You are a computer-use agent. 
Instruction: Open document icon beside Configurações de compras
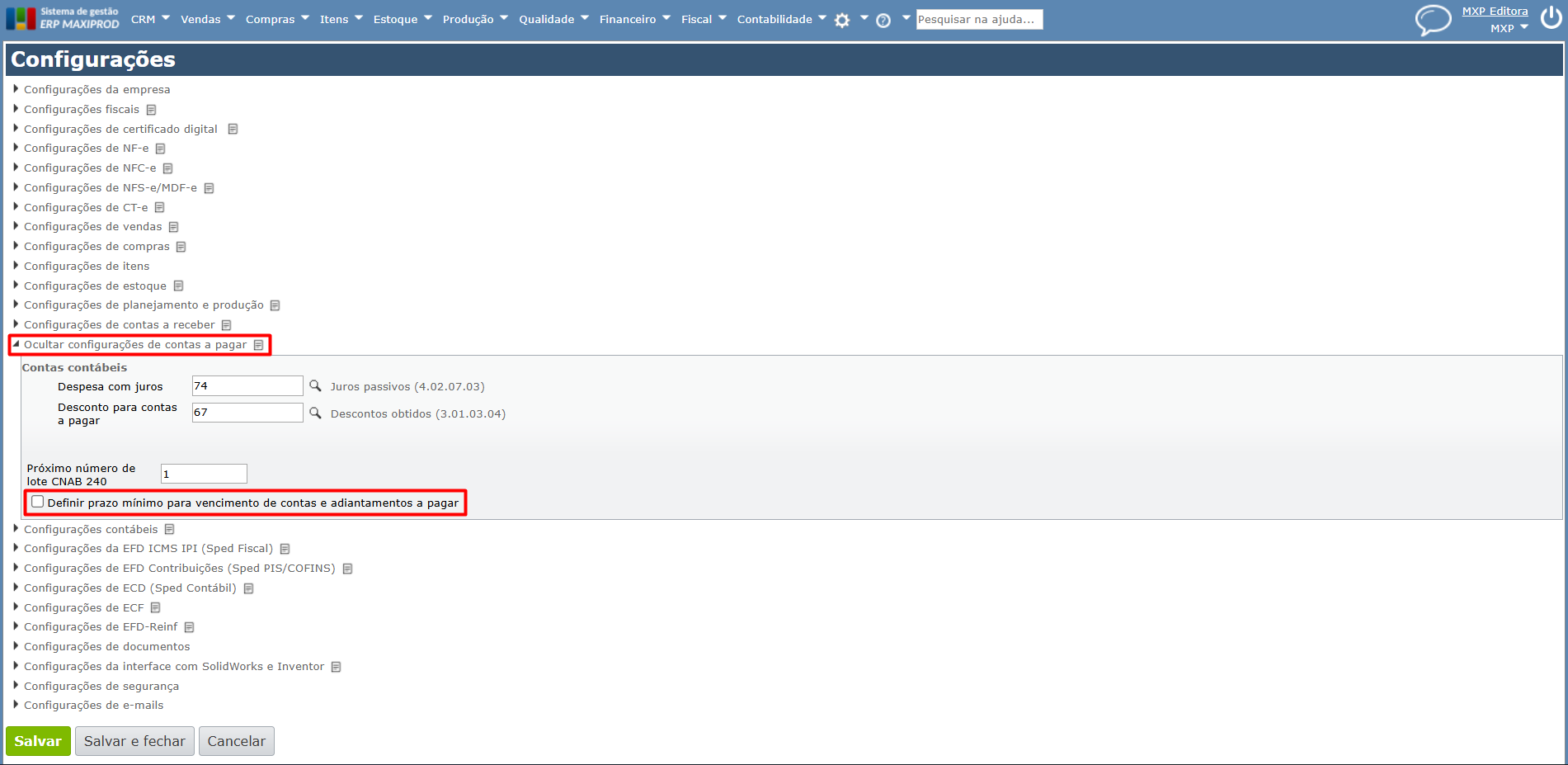[181, 247]
